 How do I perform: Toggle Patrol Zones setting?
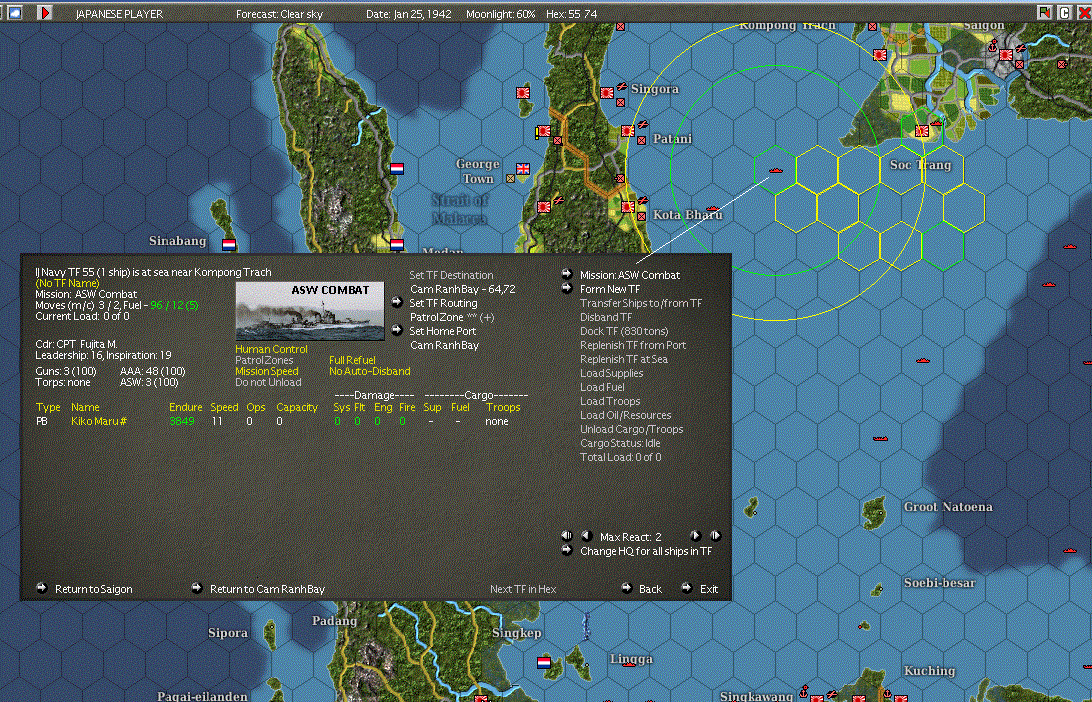(264, 360)
